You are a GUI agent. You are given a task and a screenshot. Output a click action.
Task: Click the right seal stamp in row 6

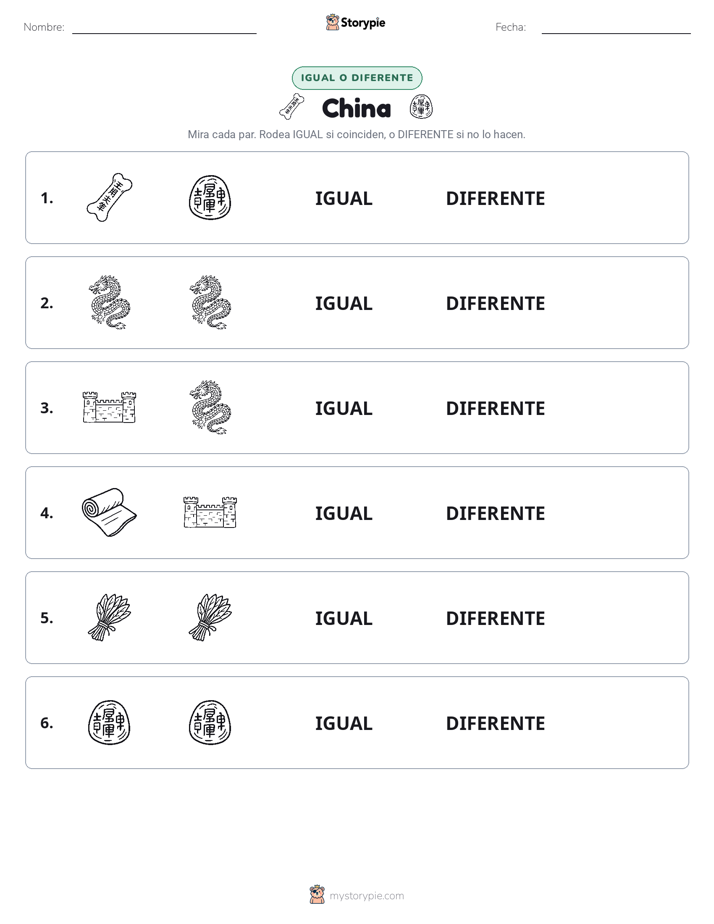210,722
